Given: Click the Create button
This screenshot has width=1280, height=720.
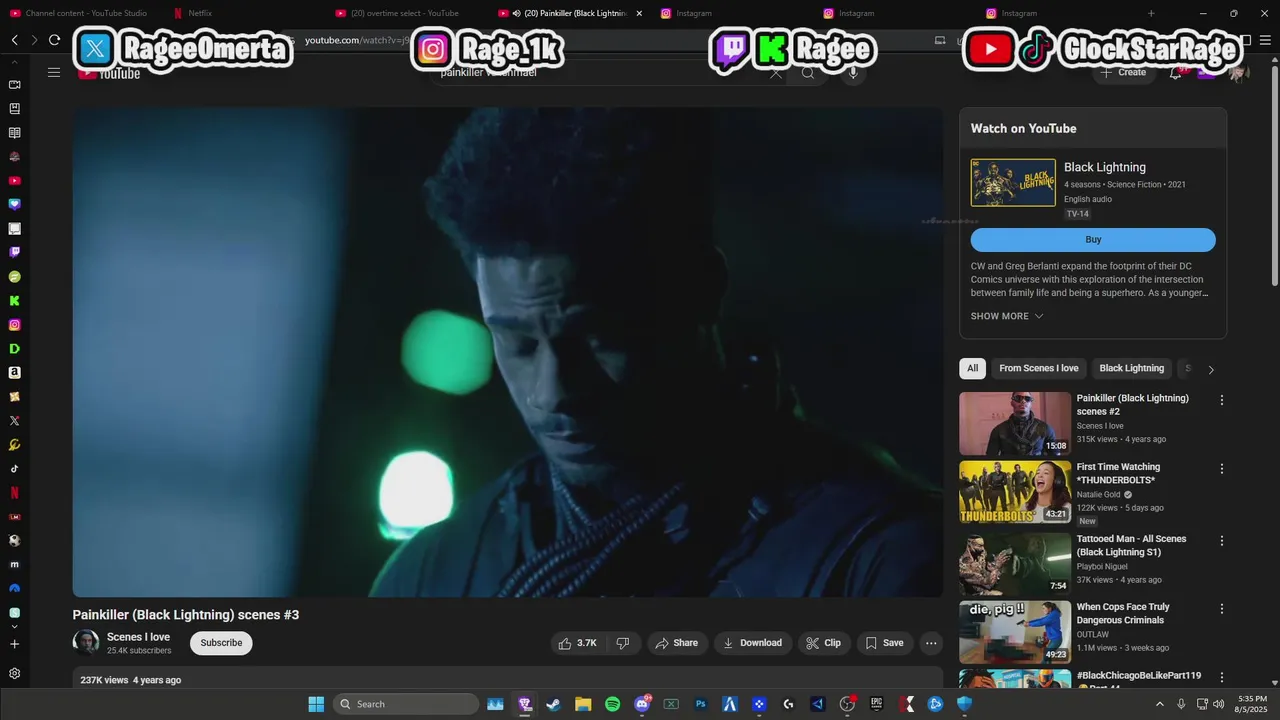Looking at the screenshot, I should [x=1124, y=73].
